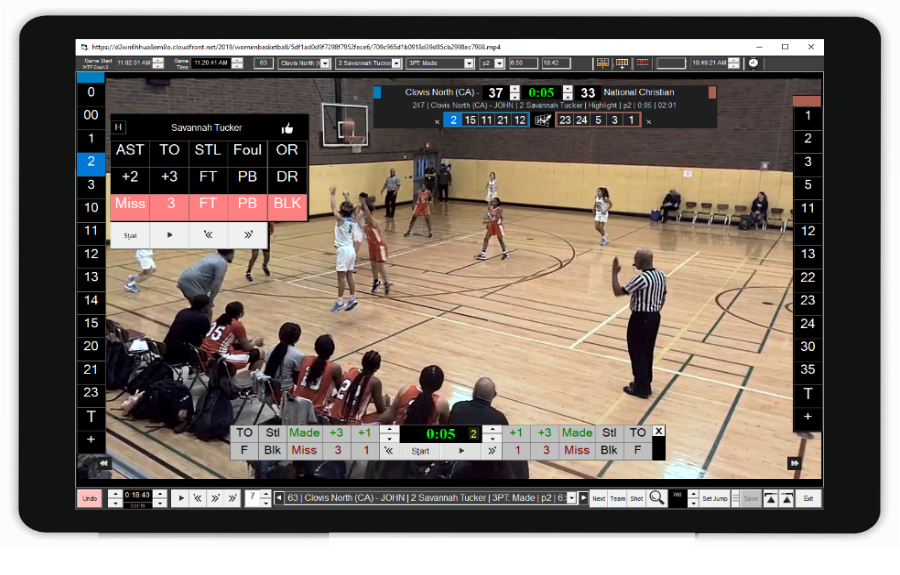The width and height of the screenshot is (900, 575).
Task: Open the shot chart icon between team lineups
Action: [542, 120]
